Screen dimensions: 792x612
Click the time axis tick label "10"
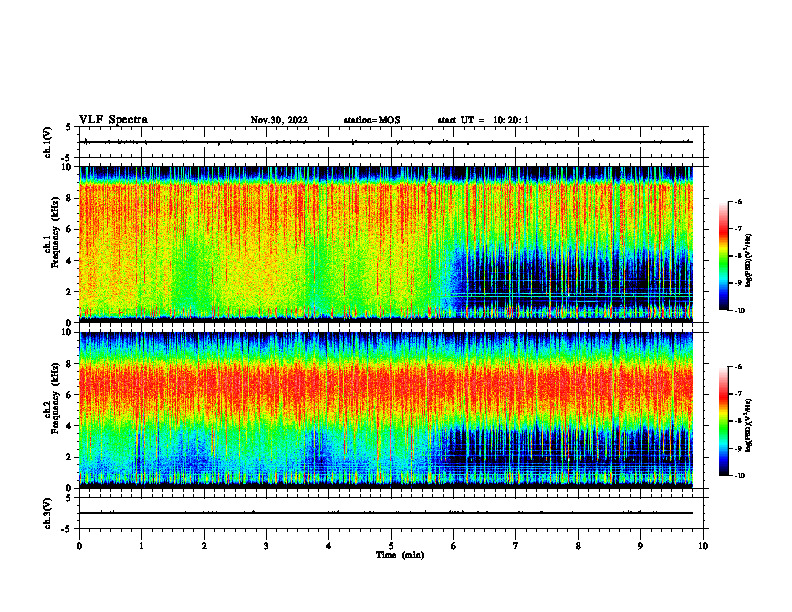coord(703,546)
